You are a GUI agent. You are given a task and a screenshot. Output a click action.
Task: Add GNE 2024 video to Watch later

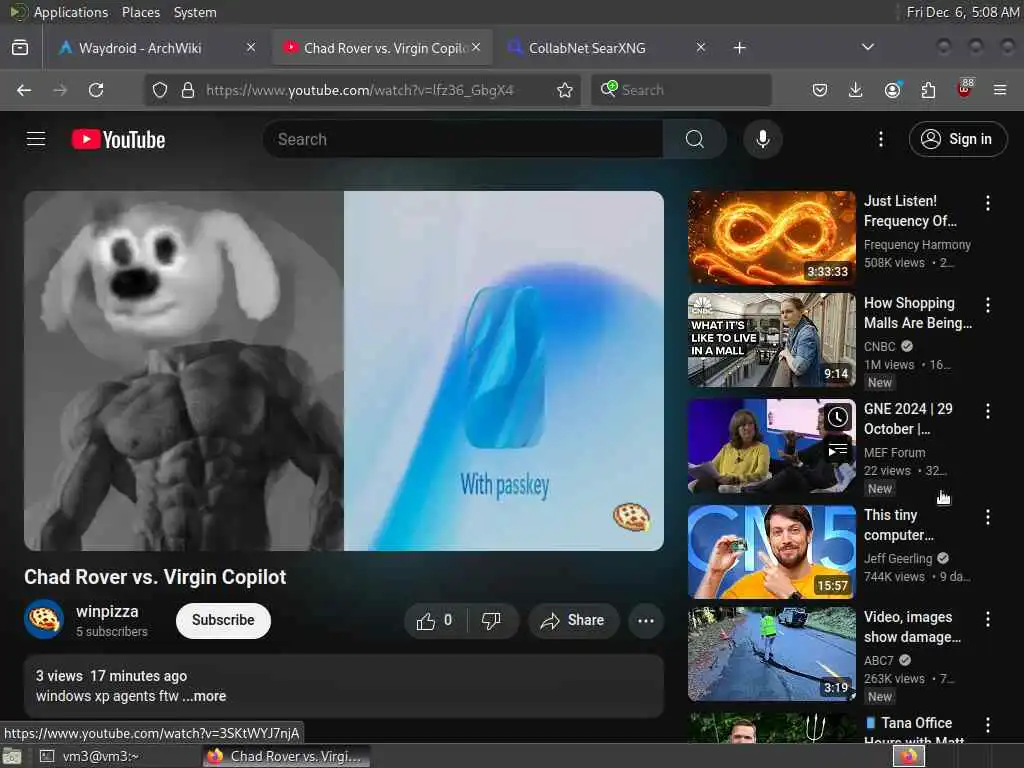tap(838, 417)
